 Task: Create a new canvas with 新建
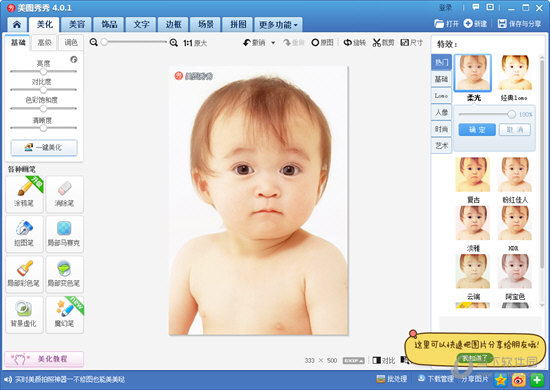(x=475, y=23)
